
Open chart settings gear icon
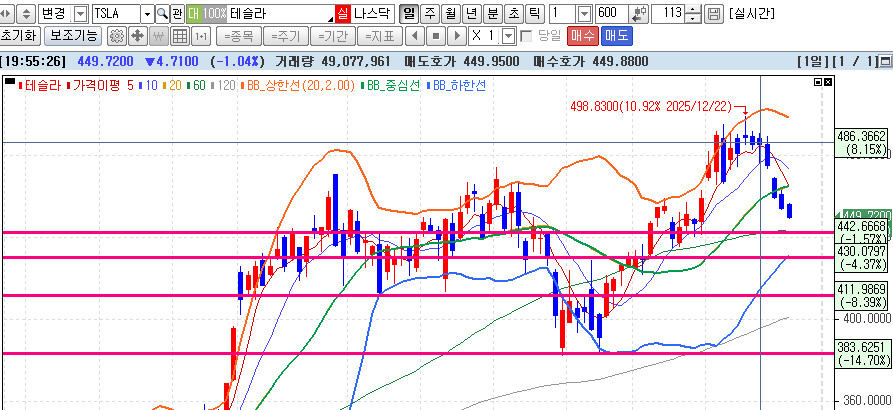click(117, 36)
